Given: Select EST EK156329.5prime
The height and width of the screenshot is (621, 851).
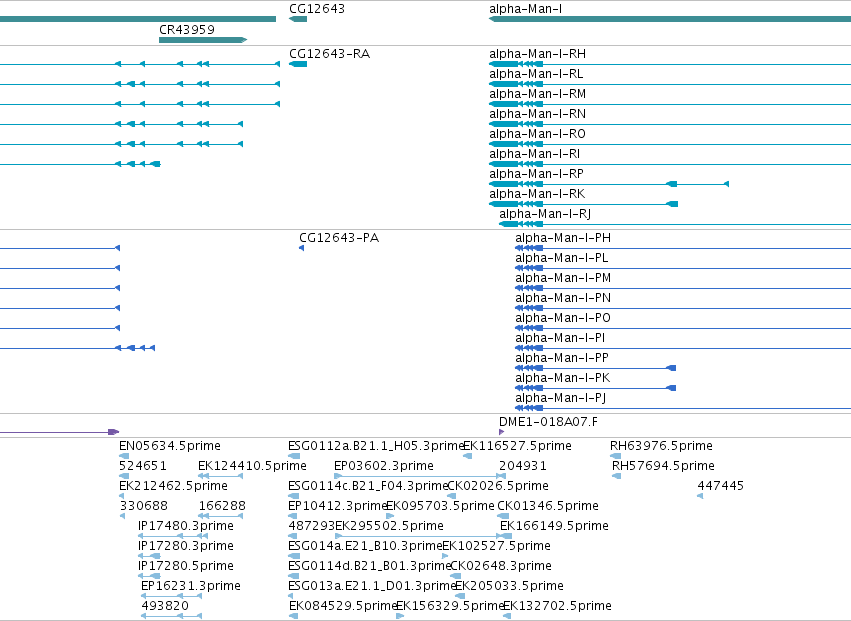Looking at the screenshot, I should [x=450, y=606].
